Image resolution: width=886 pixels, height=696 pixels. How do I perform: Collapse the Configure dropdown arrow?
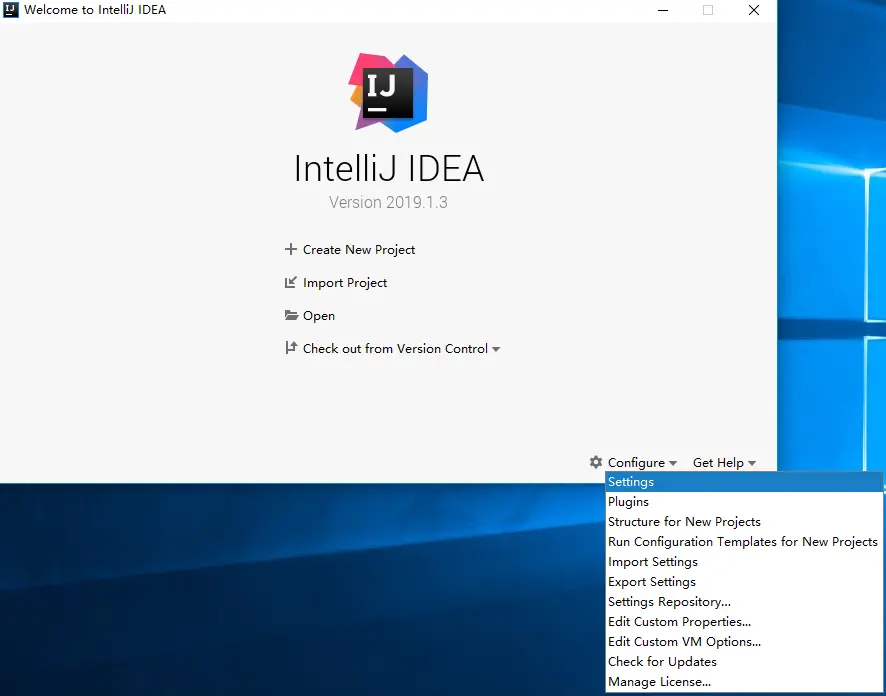pos(672,463)
